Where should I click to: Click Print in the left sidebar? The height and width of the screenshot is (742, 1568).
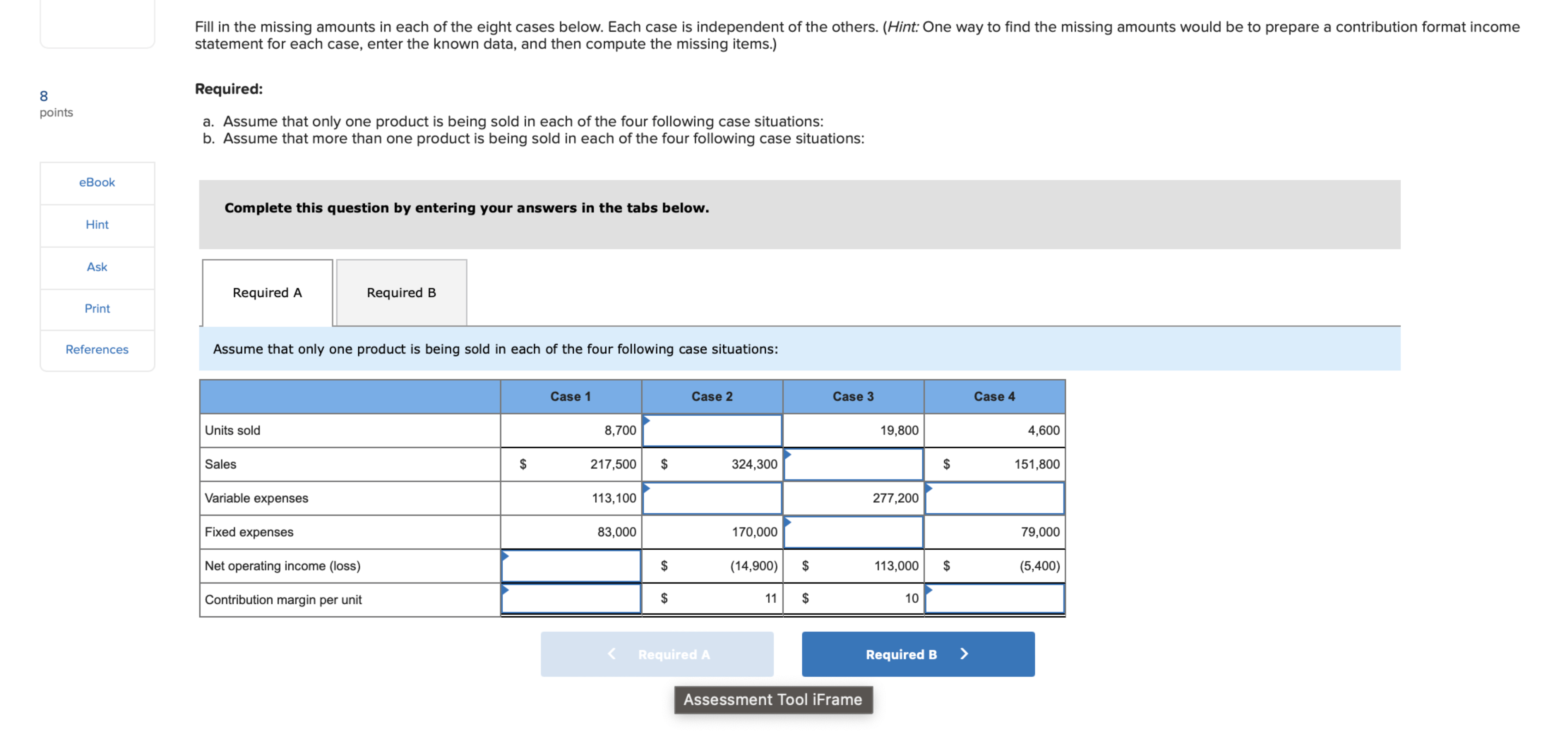pyautogui.click(x=96, y=308)
